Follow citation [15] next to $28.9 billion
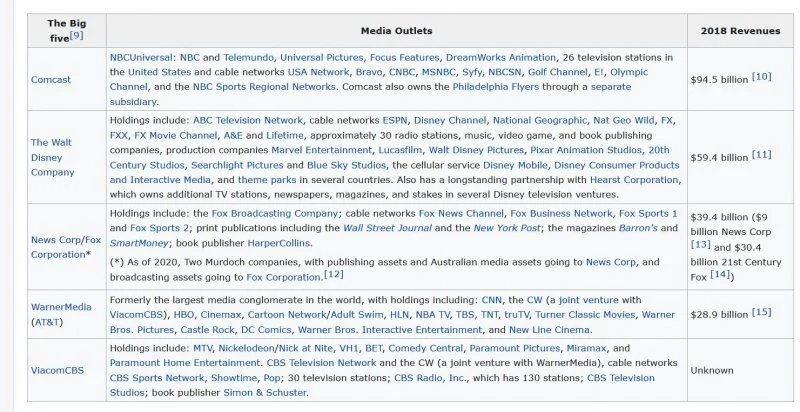Screen dimensions: 800x412 762,312
